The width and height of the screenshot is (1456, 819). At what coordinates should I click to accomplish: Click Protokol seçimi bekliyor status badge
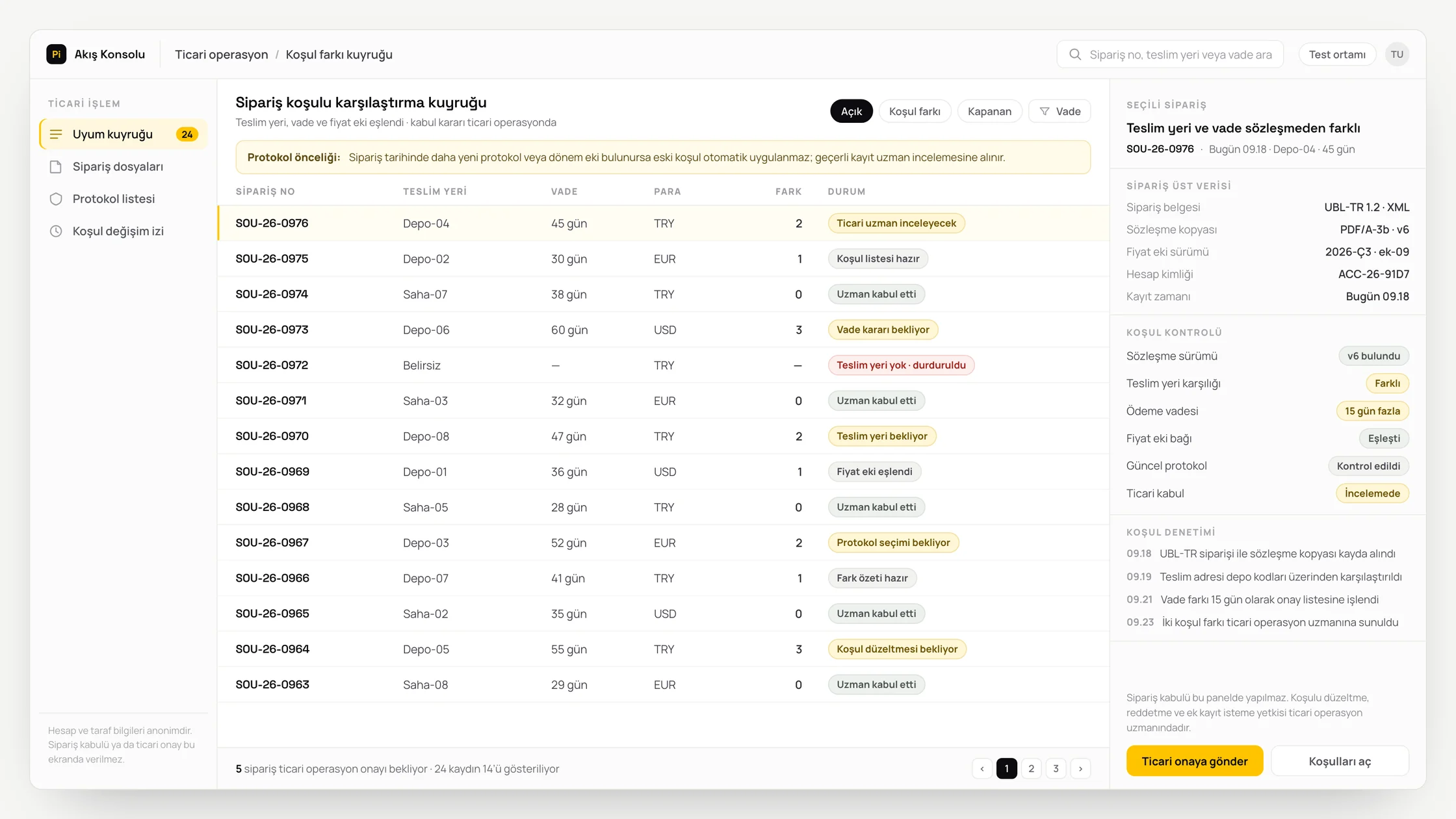[x=893, y=543]
